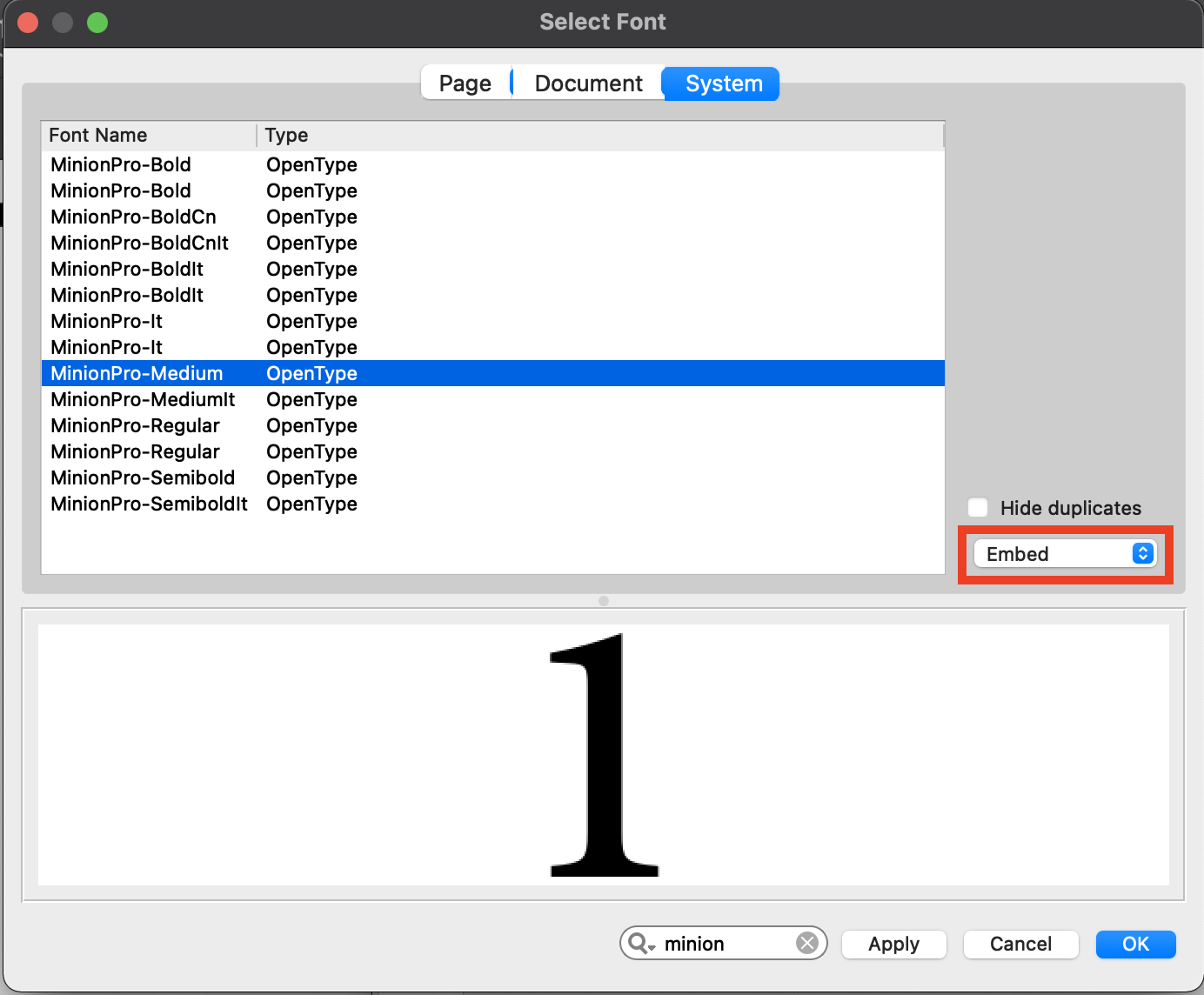Confirm with the OK button

click(1135, 944)
